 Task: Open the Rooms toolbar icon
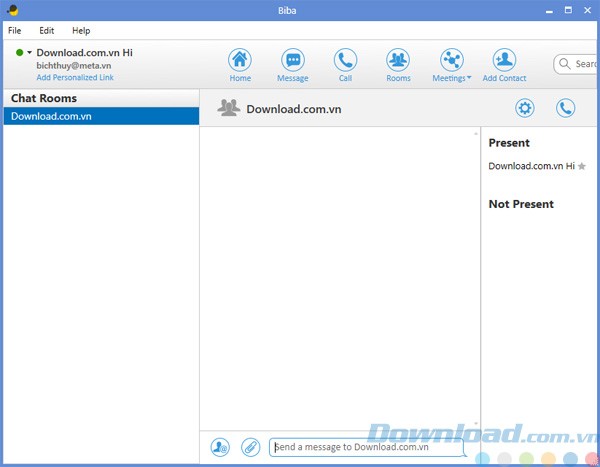pos(398,60)
